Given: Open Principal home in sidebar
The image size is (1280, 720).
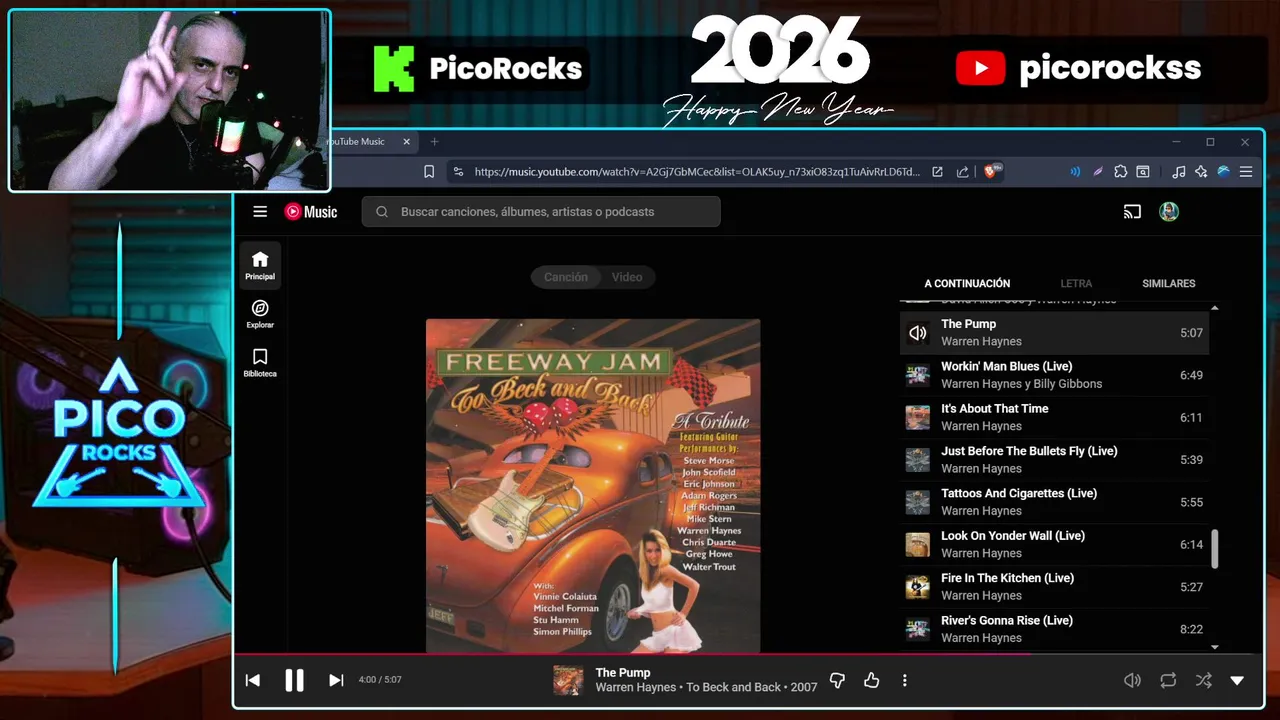Looking at the screenshot, I should tap(260, 265).
